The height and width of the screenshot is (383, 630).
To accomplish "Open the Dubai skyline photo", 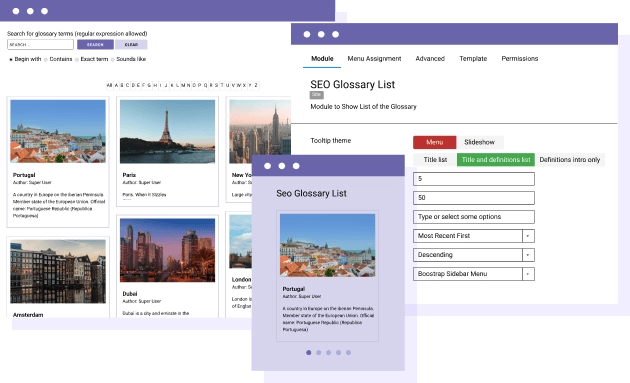I will (167, 250).
